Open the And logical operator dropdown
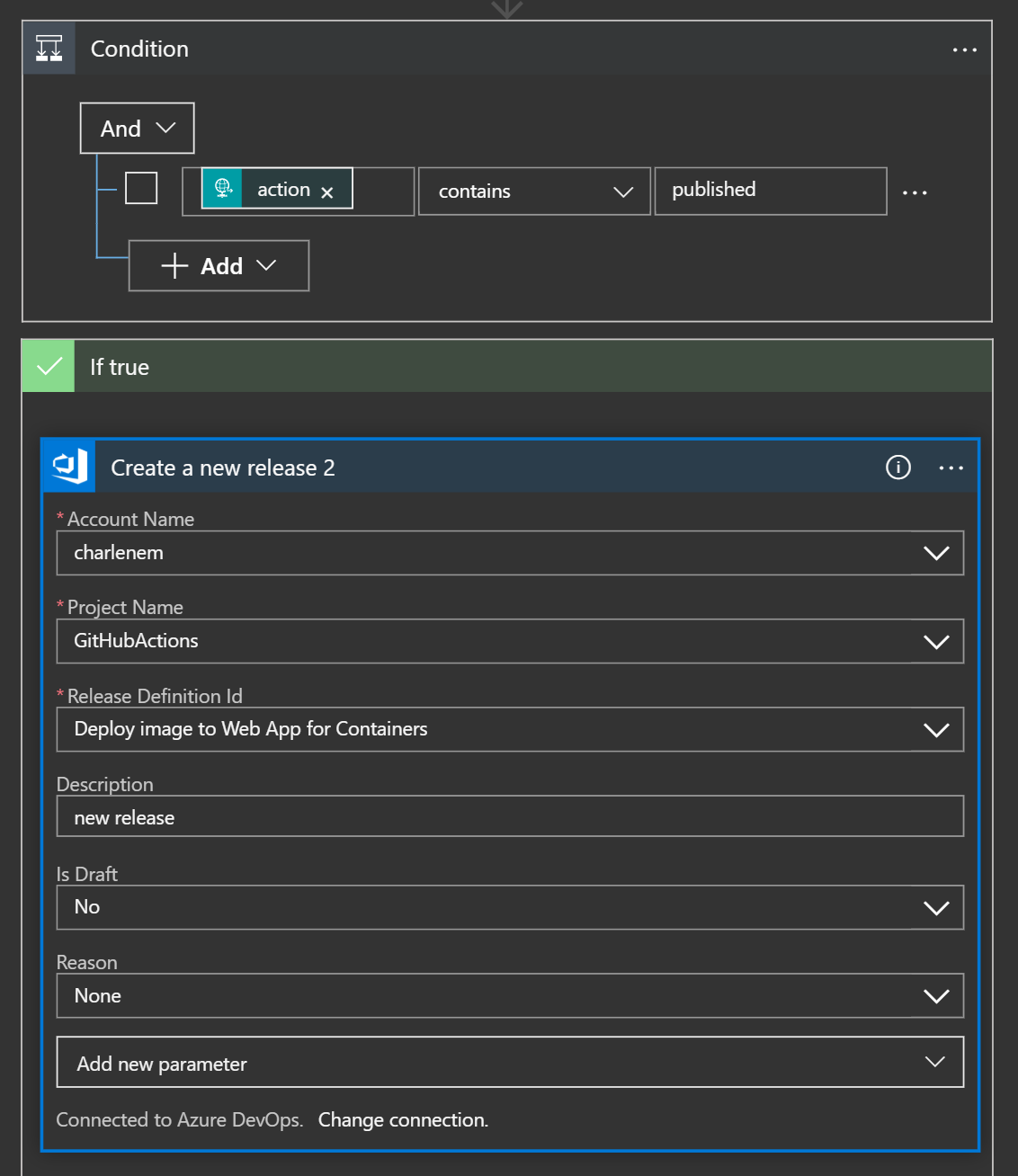Viewport: 1018px width, 1176px height. point(137,129)
